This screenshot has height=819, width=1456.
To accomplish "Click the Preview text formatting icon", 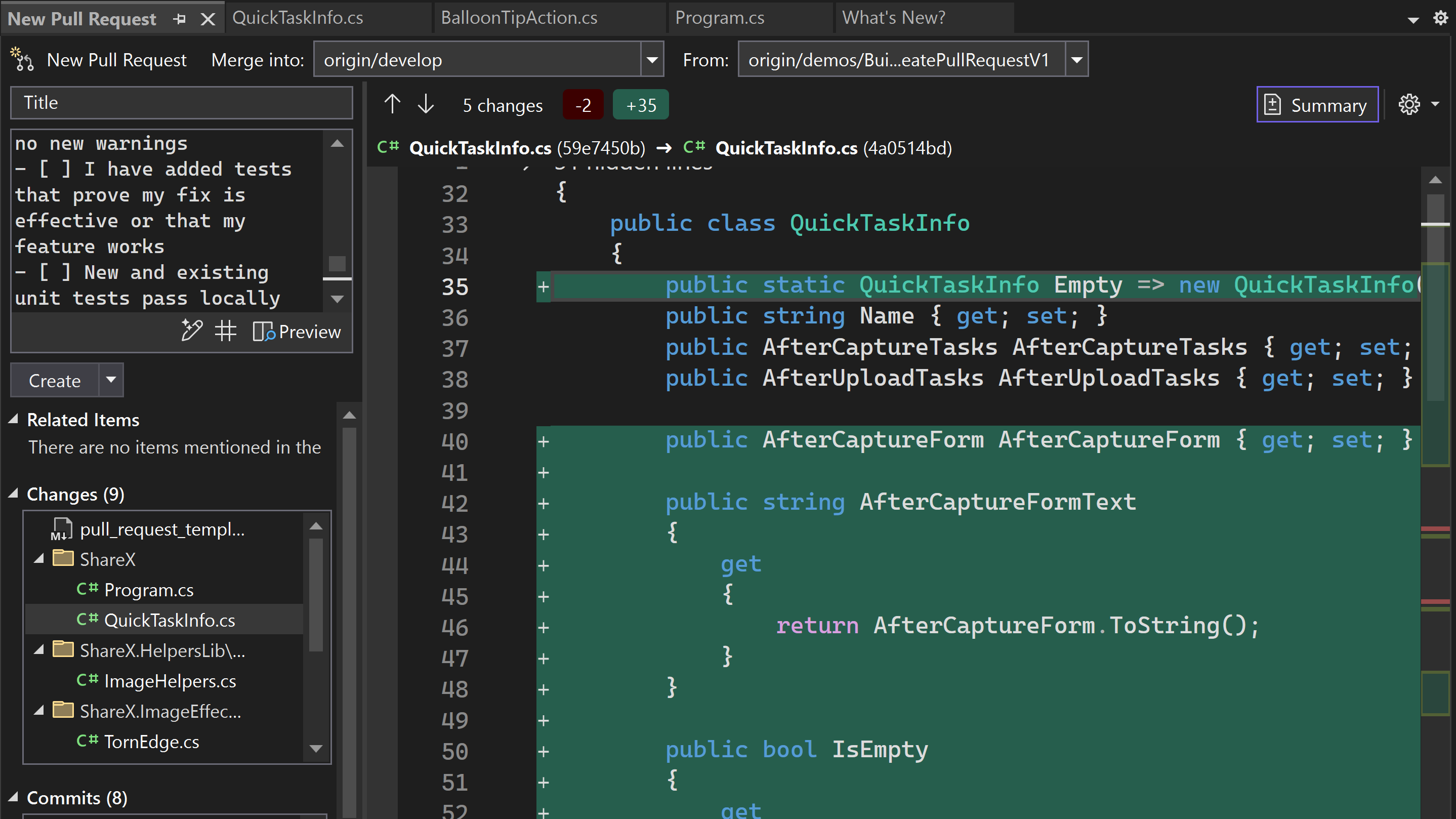I will (x=264, y=330).
